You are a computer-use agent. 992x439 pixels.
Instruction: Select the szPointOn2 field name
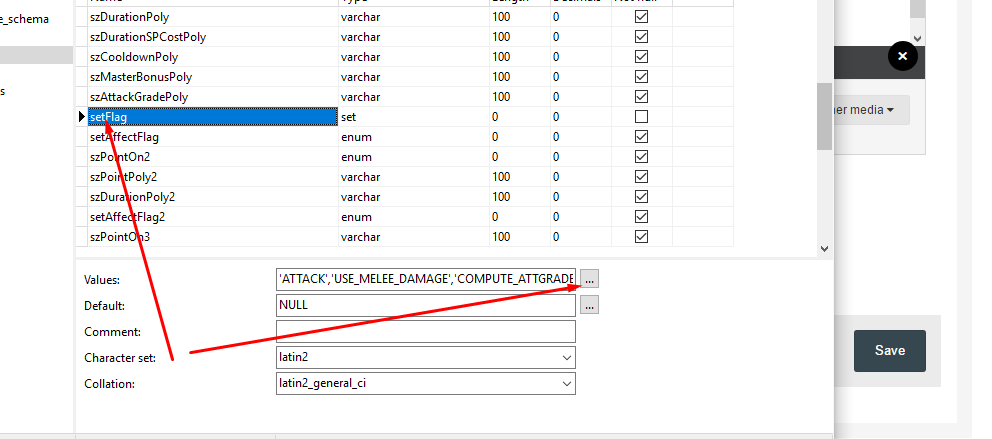pos(120,157)
